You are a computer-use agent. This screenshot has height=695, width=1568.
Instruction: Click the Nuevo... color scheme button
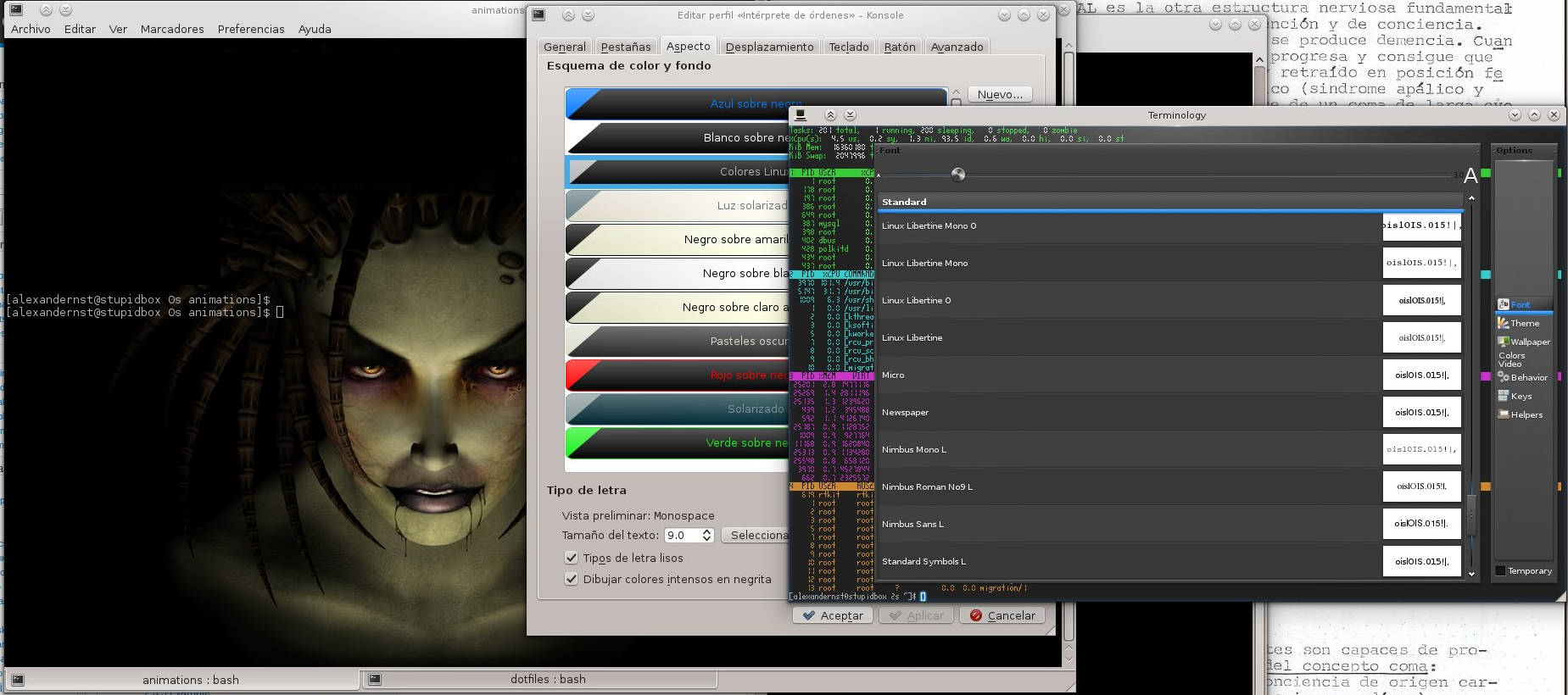1000,94
